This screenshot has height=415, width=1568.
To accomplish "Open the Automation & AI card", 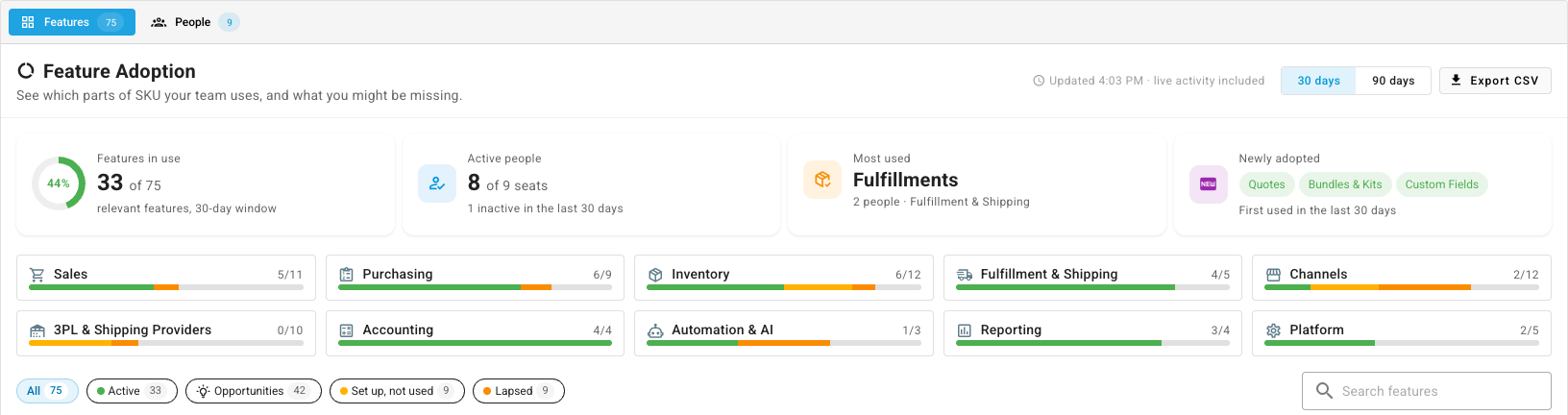I will [x=784, y=333].
